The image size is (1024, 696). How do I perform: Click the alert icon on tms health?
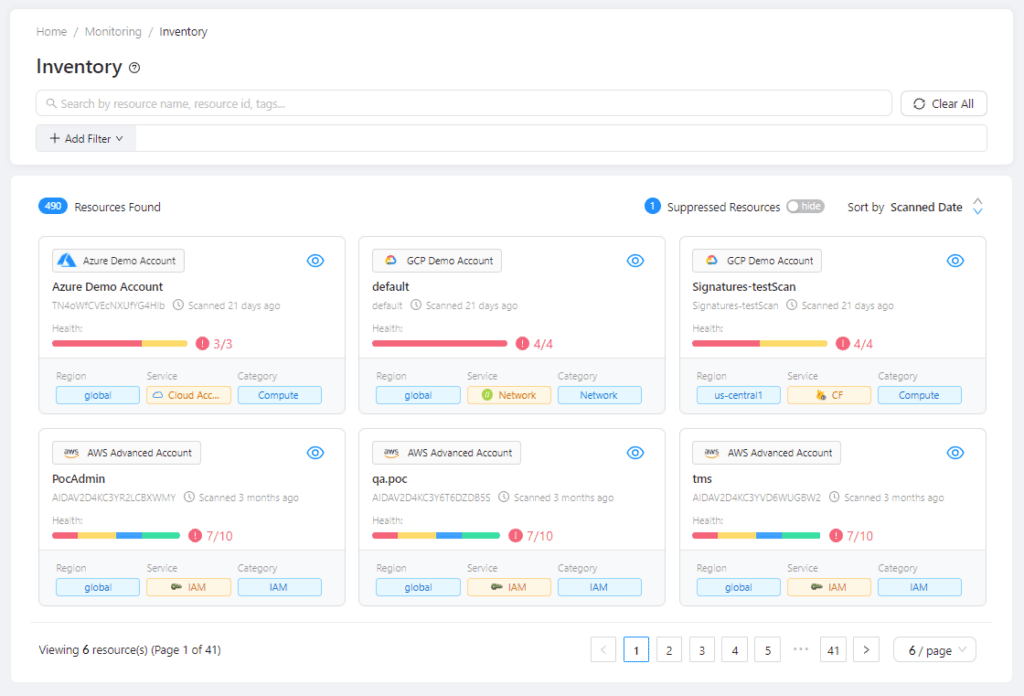click(x=836, y=535)
